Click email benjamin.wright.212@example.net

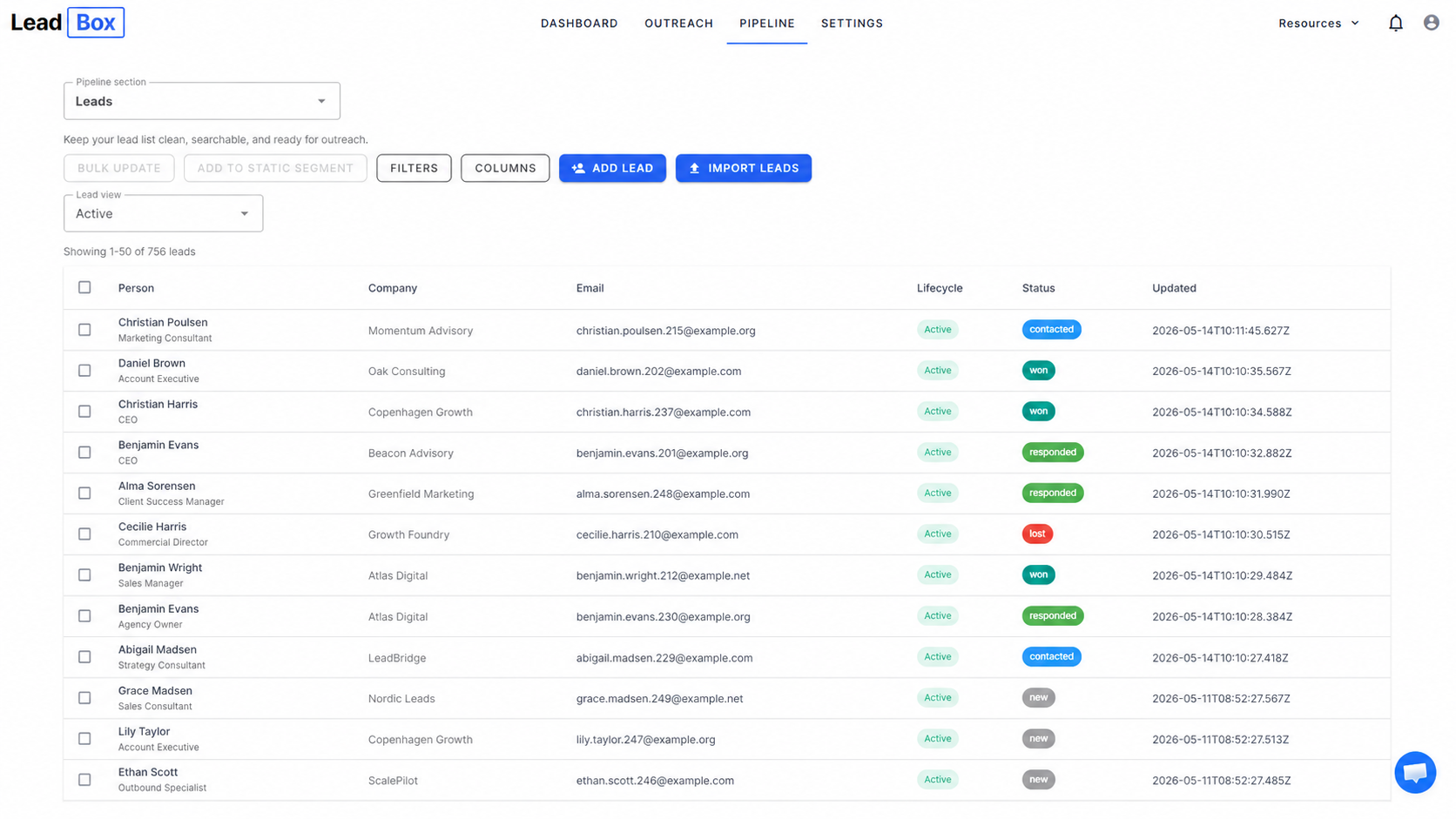pyautogui.click(x=663, y=575)
